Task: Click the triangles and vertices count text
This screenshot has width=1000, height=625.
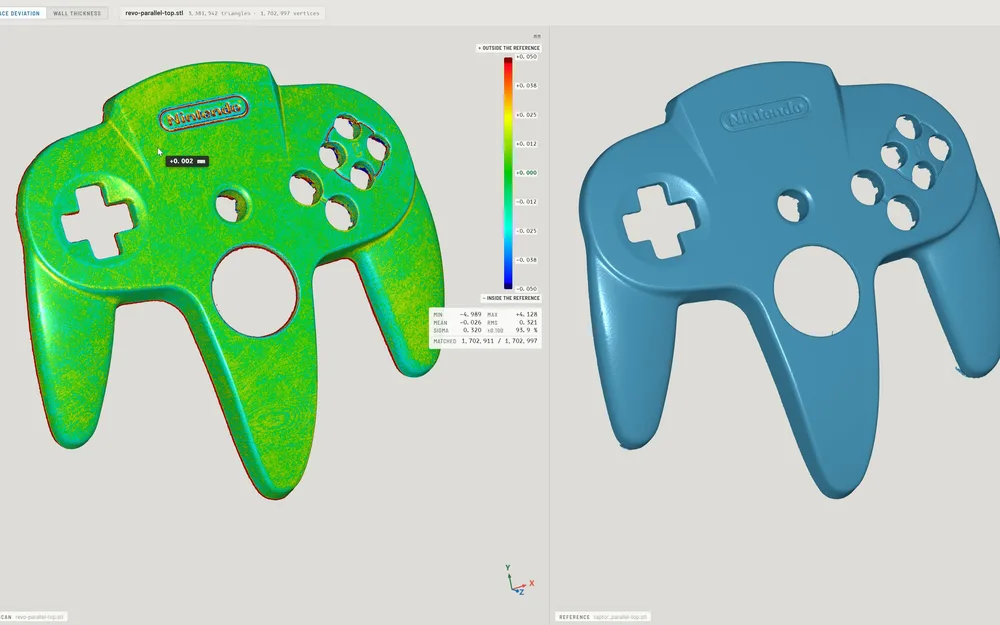Action: pyautogui.click(x=254, y=13)
